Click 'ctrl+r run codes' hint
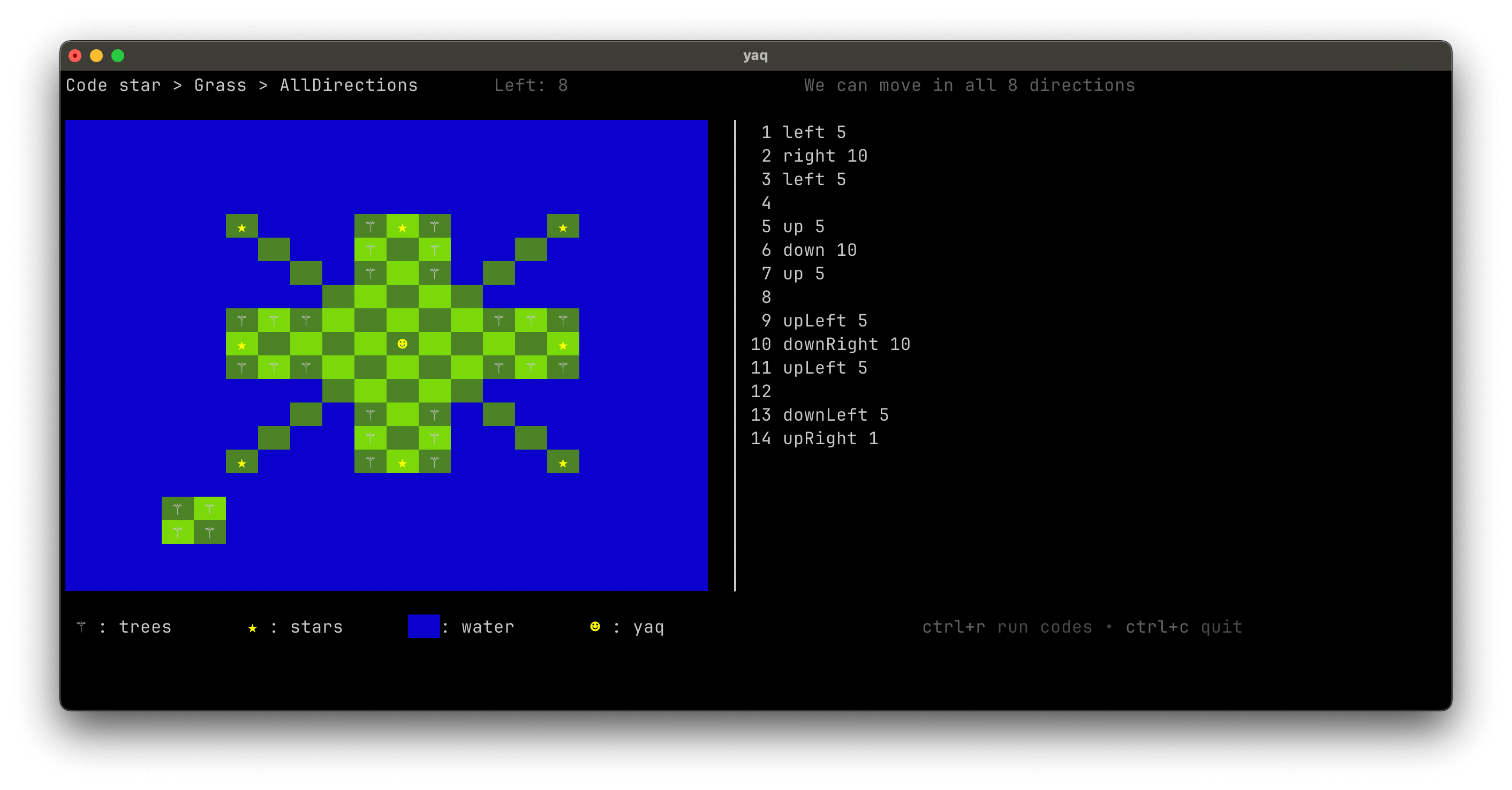Screen dimensions: 1512x790 pos(1007,627)
